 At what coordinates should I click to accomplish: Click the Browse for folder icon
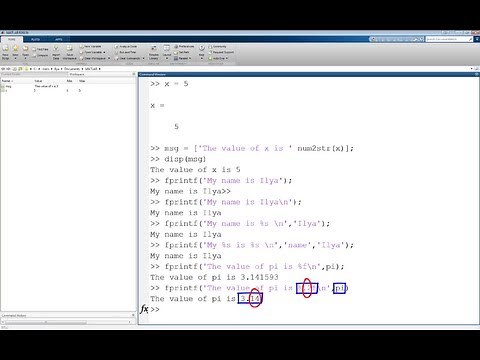[20, 69]
